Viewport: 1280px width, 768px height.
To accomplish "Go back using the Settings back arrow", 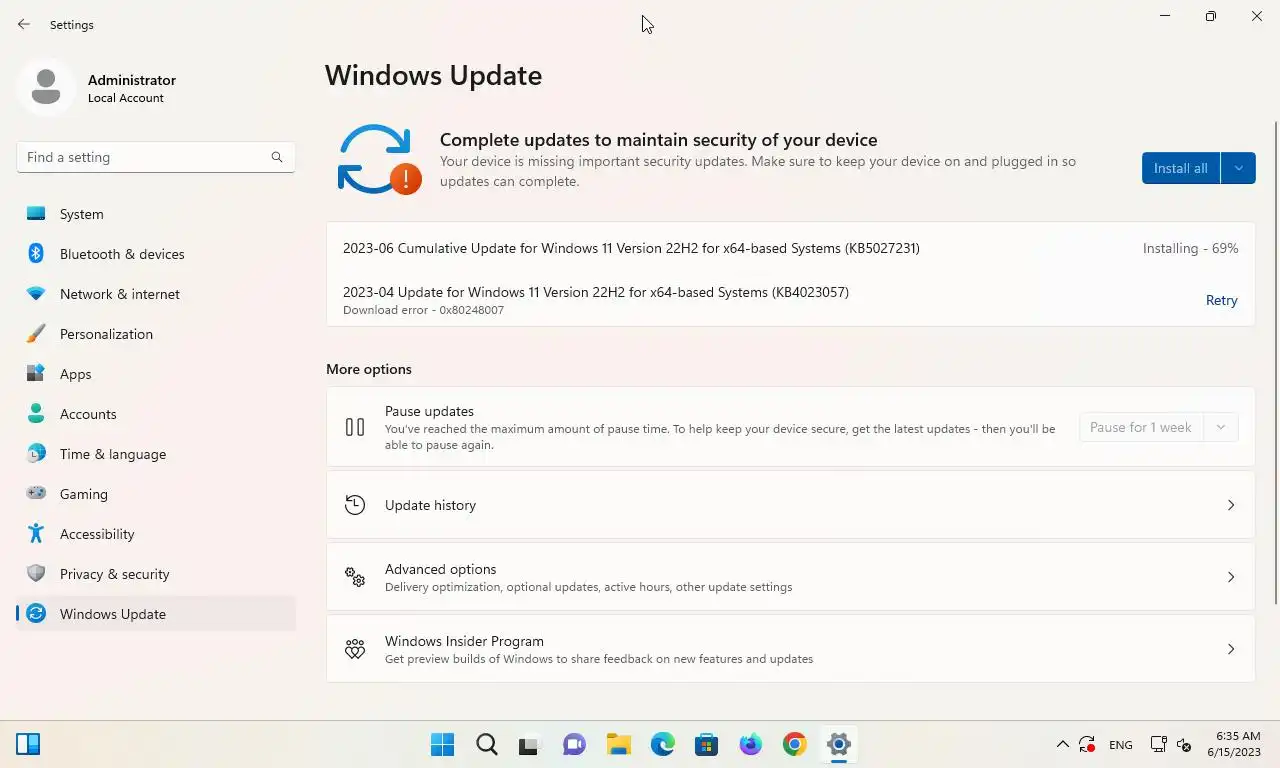I will pyautogui.click(x=24, y=24).
